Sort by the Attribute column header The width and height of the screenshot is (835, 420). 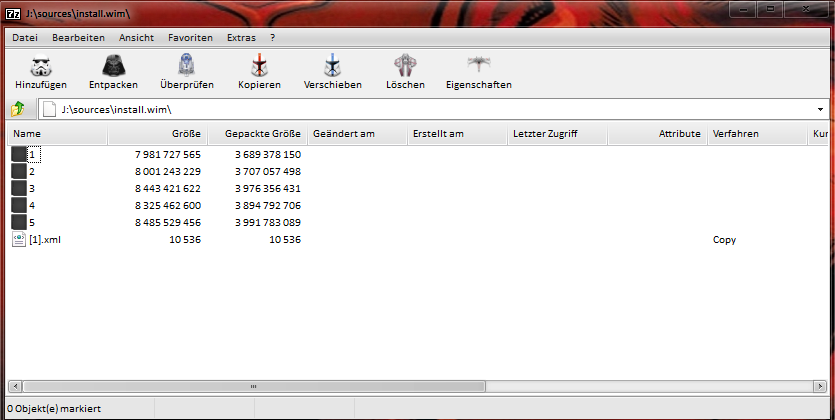pos(658,134)
